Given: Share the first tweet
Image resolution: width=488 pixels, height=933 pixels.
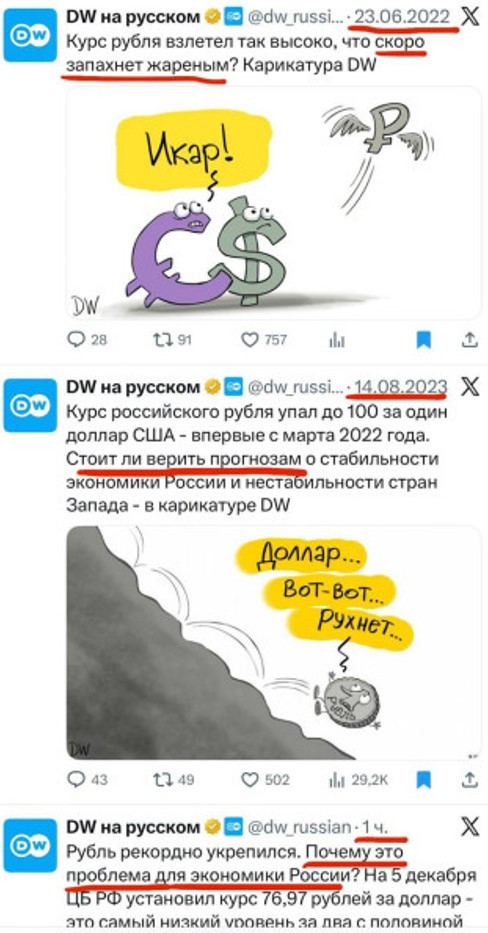Looking at the screenshot, I should [470, 340].
